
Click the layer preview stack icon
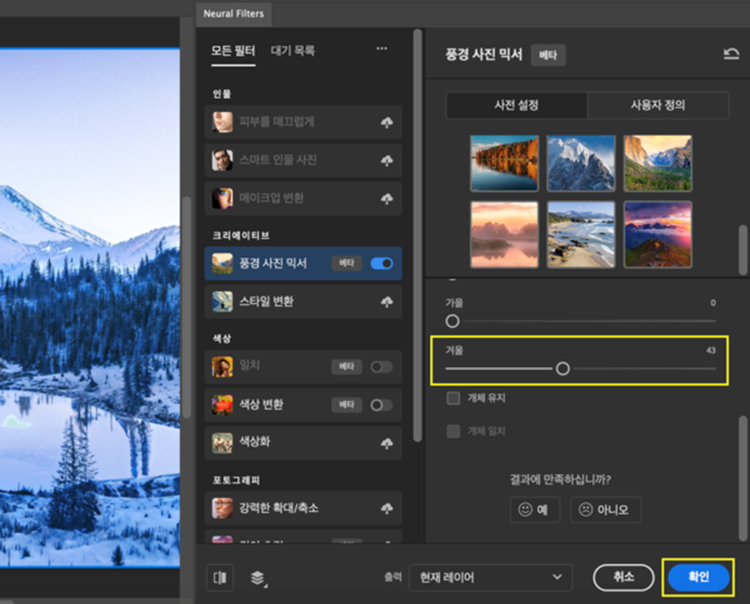[258, 578]
